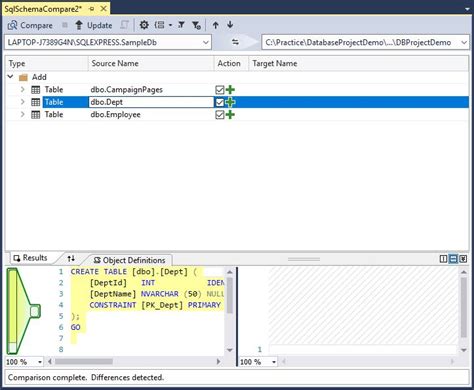This screenshot has height=390, width=474.
Task: Collapse the definitions pane icon
Action: (463, 259)
